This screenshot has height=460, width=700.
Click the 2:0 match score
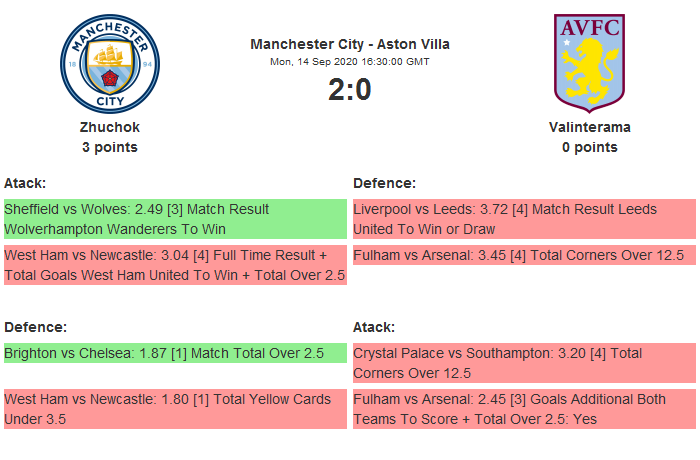point(350,90)
